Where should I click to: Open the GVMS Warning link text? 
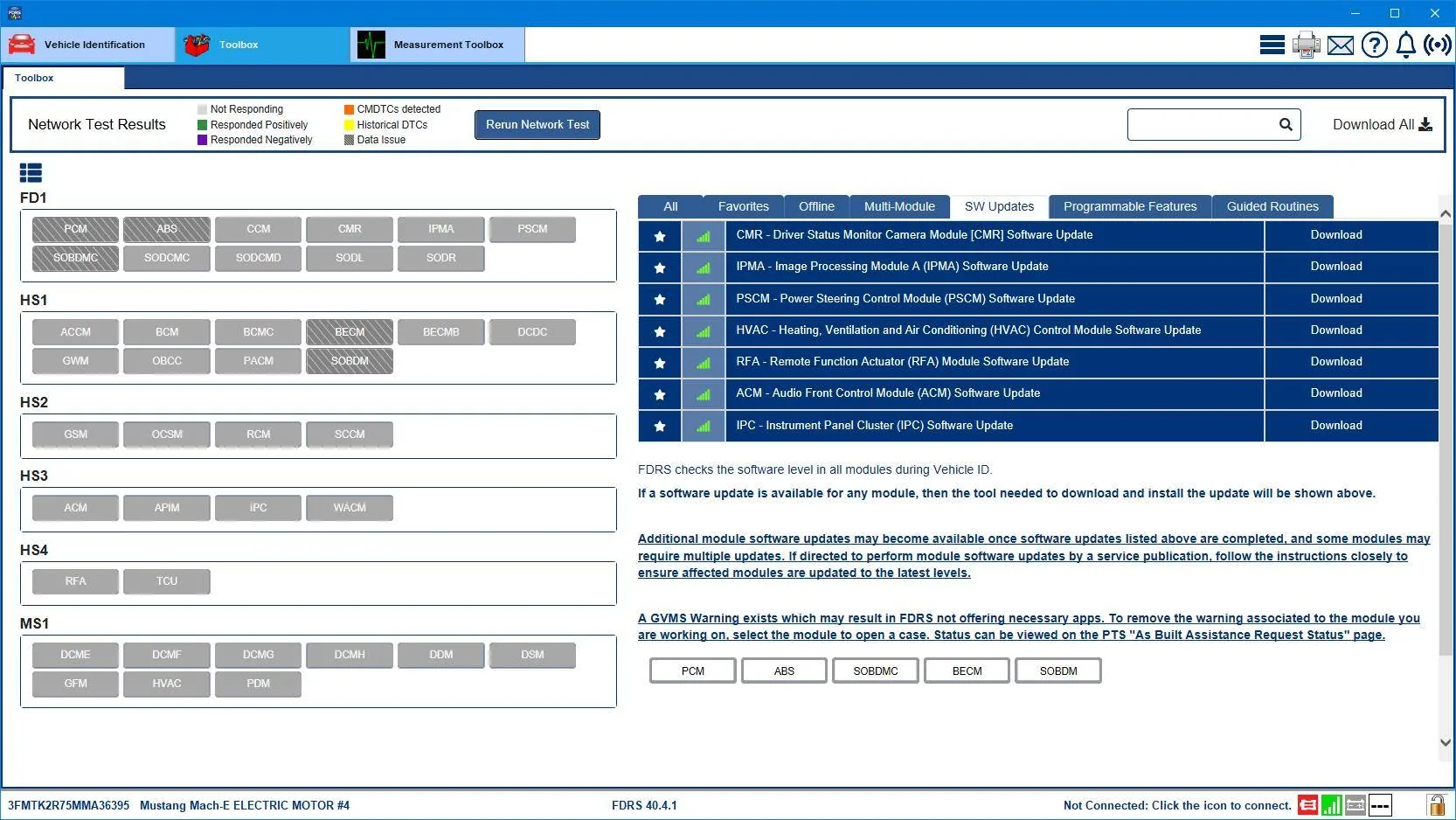pyautogui.click(x=1029, y=627)
